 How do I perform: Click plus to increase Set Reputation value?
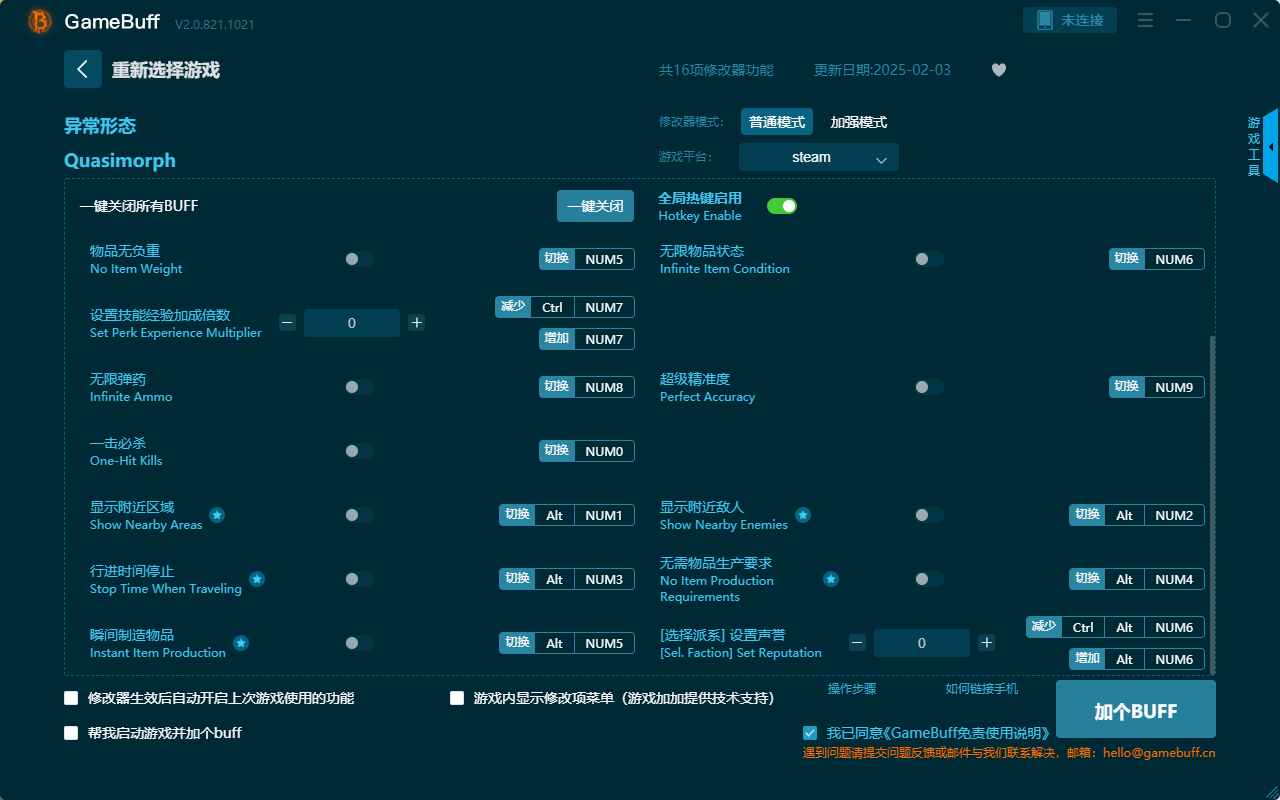pyautogui.click(x=986, y=642)
